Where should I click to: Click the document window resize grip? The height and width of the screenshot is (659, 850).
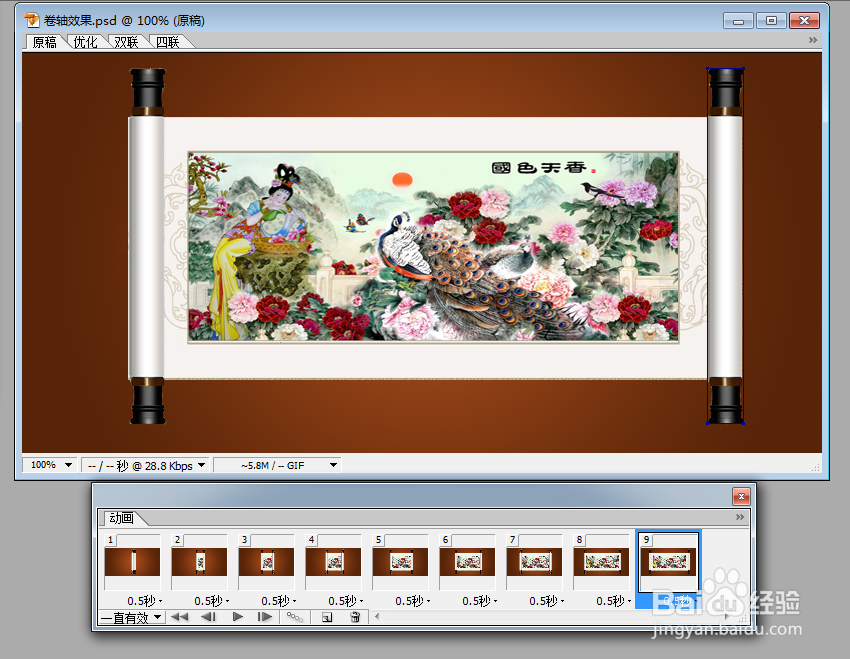click(x=815, y=467)
